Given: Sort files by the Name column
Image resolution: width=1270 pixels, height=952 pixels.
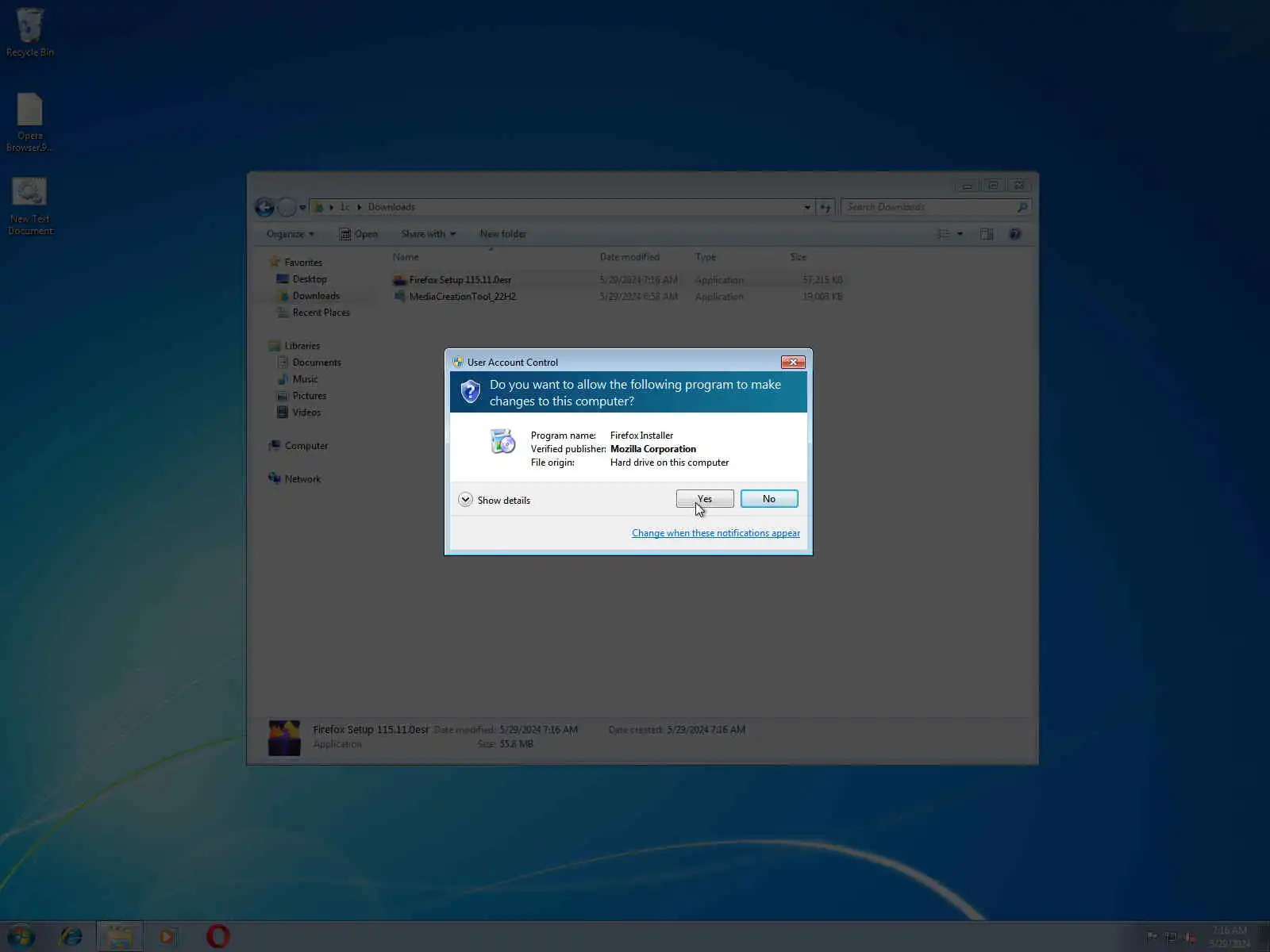Looking at the screenshot, I should tap(406, 257).
